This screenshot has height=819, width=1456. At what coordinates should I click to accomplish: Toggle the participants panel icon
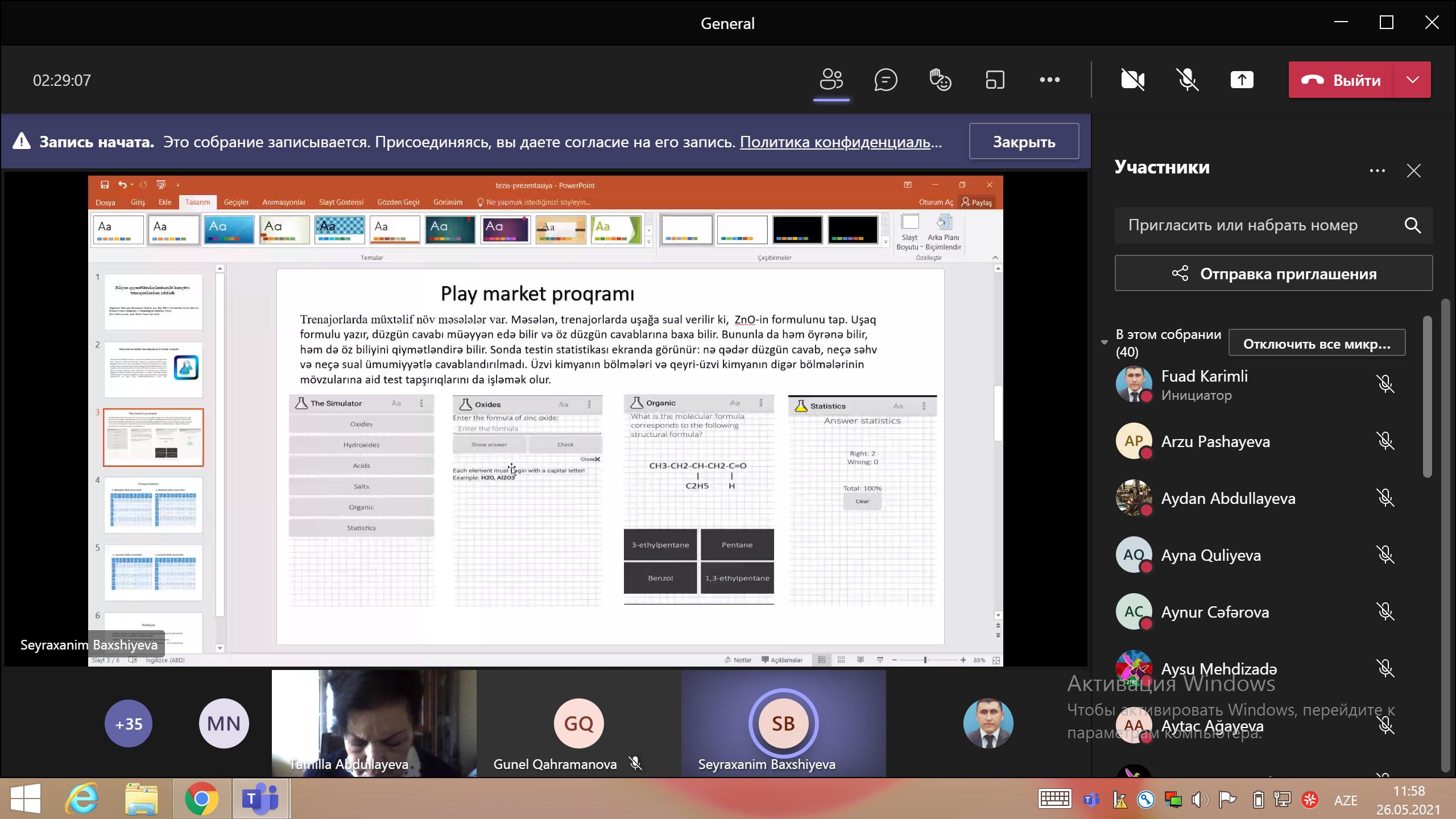pyautogui.click(x=831, y=80)
